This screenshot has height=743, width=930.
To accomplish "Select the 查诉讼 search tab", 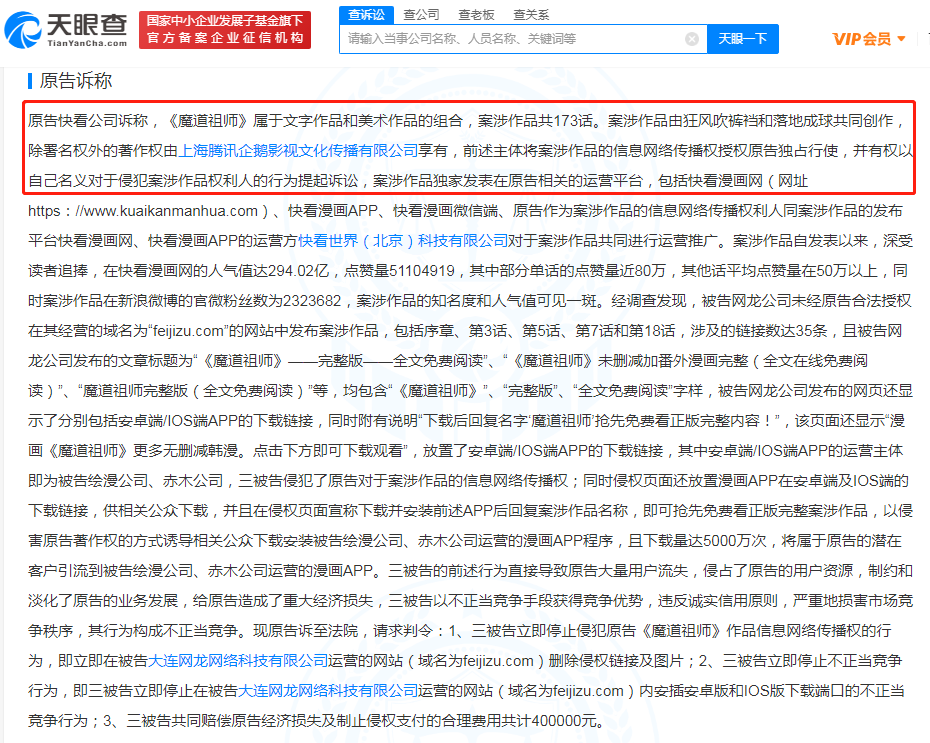I will pos(367,15).
